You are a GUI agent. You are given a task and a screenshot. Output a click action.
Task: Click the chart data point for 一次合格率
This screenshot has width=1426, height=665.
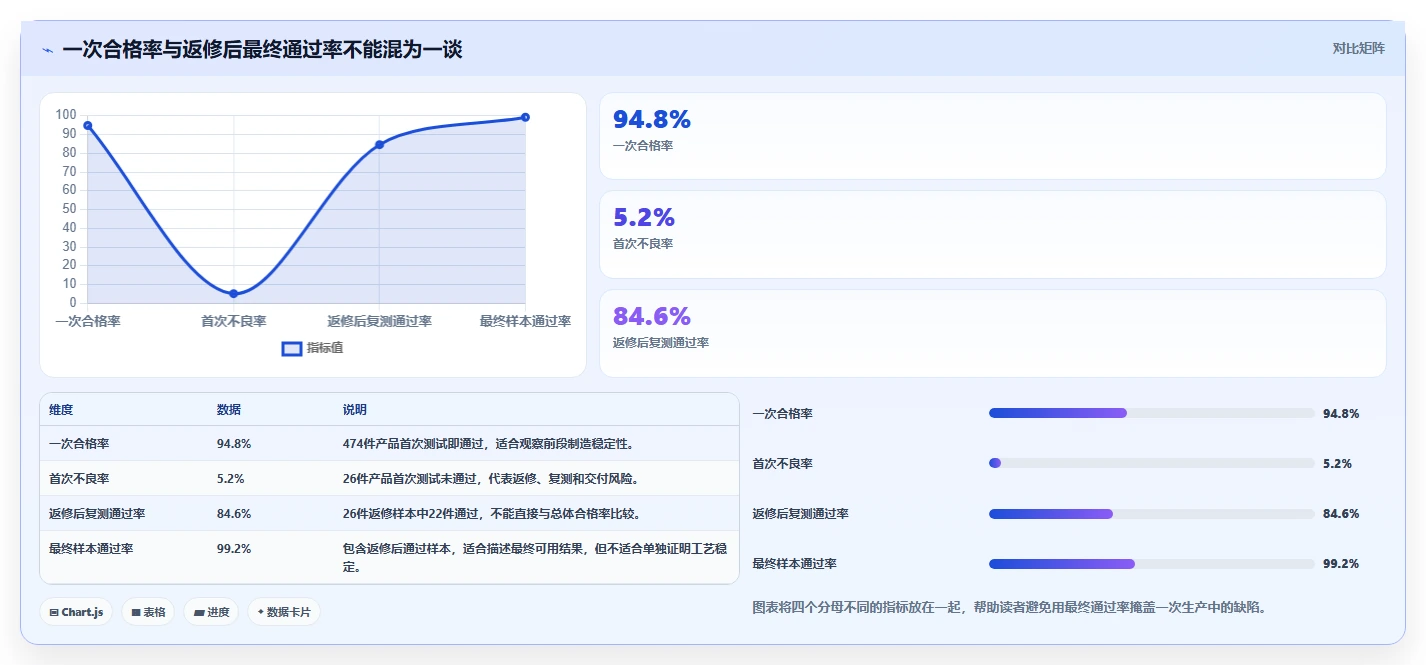(x=88, y=125)
